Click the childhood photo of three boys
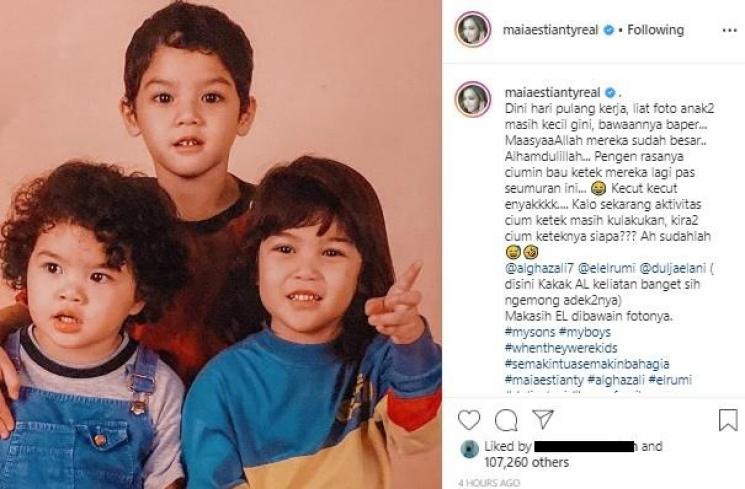 tap(220, 244)
